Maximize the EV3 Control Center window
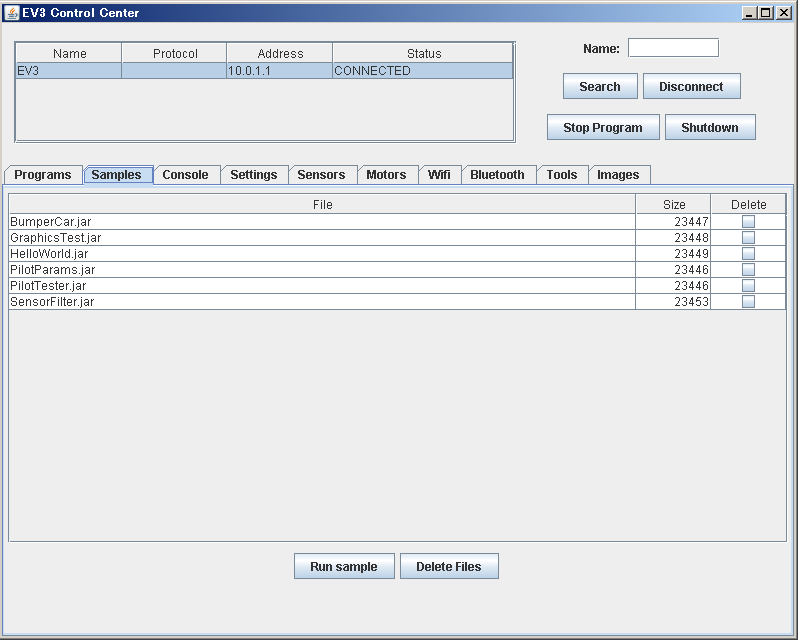The width and height of the screenshot is (798, 640). click(766, 13)
